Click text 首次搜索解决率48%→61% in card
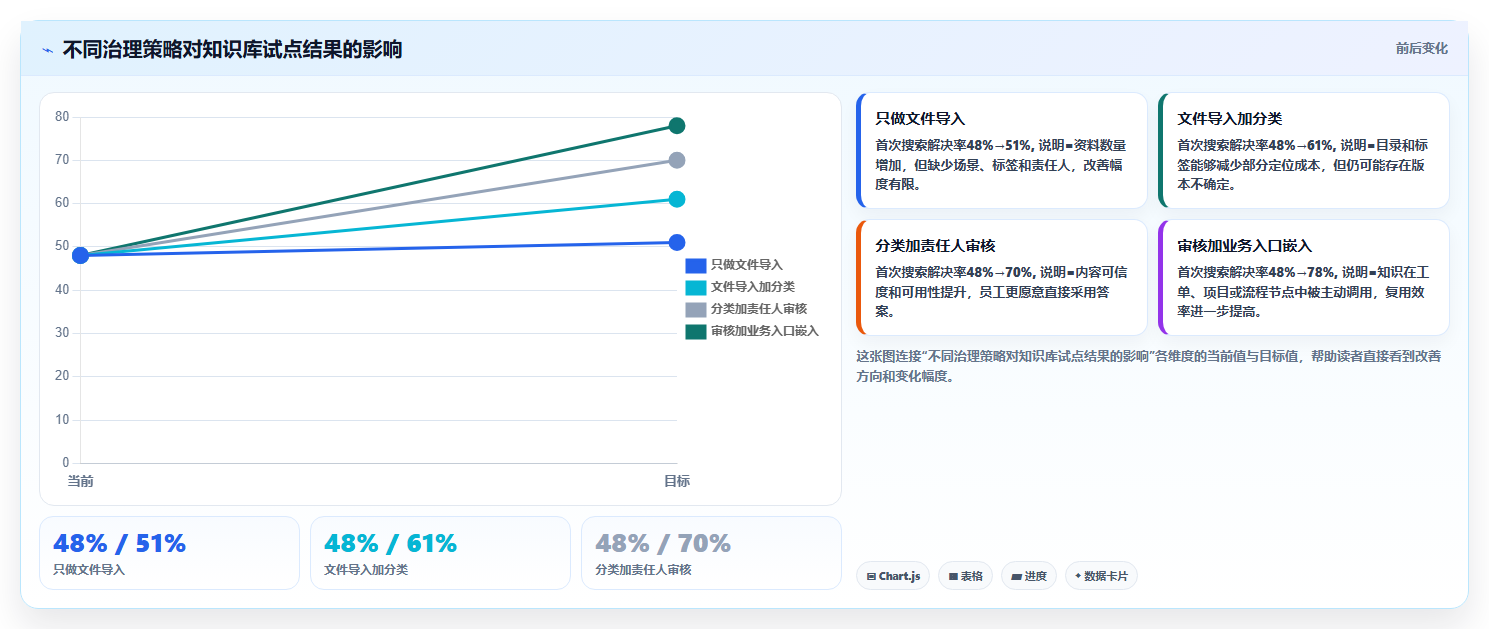 1256,145
